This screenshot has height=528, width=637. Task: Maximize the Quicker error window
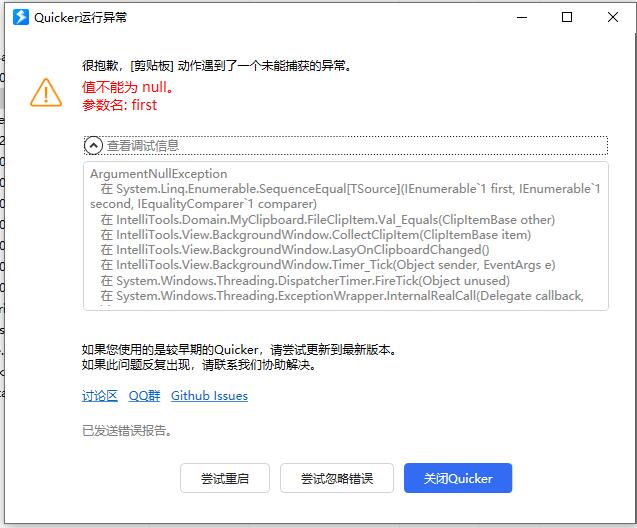click(x=567, y=17)
